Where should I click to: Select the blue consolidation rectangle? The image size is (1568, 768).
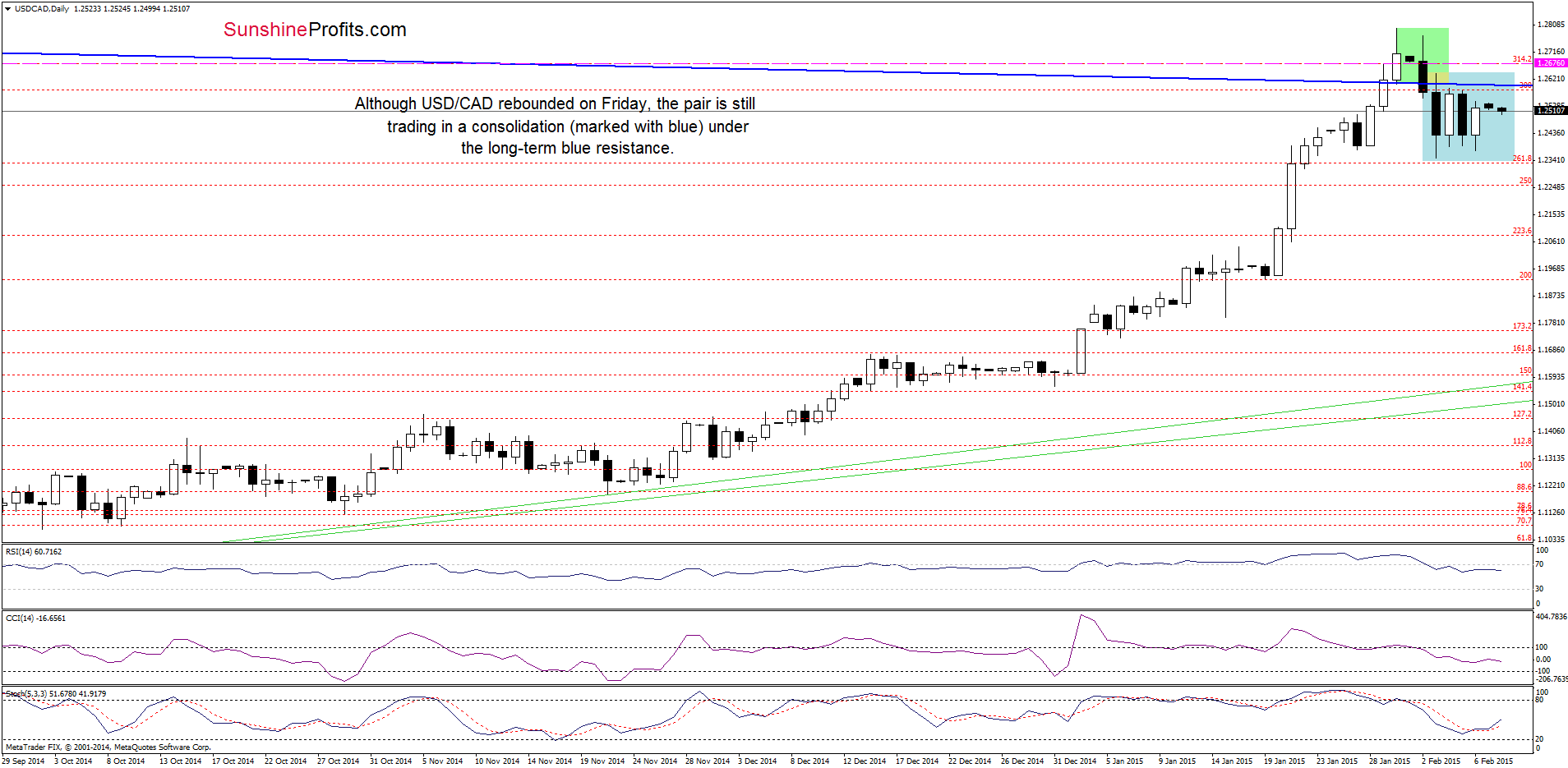(x=1469, y=117)
